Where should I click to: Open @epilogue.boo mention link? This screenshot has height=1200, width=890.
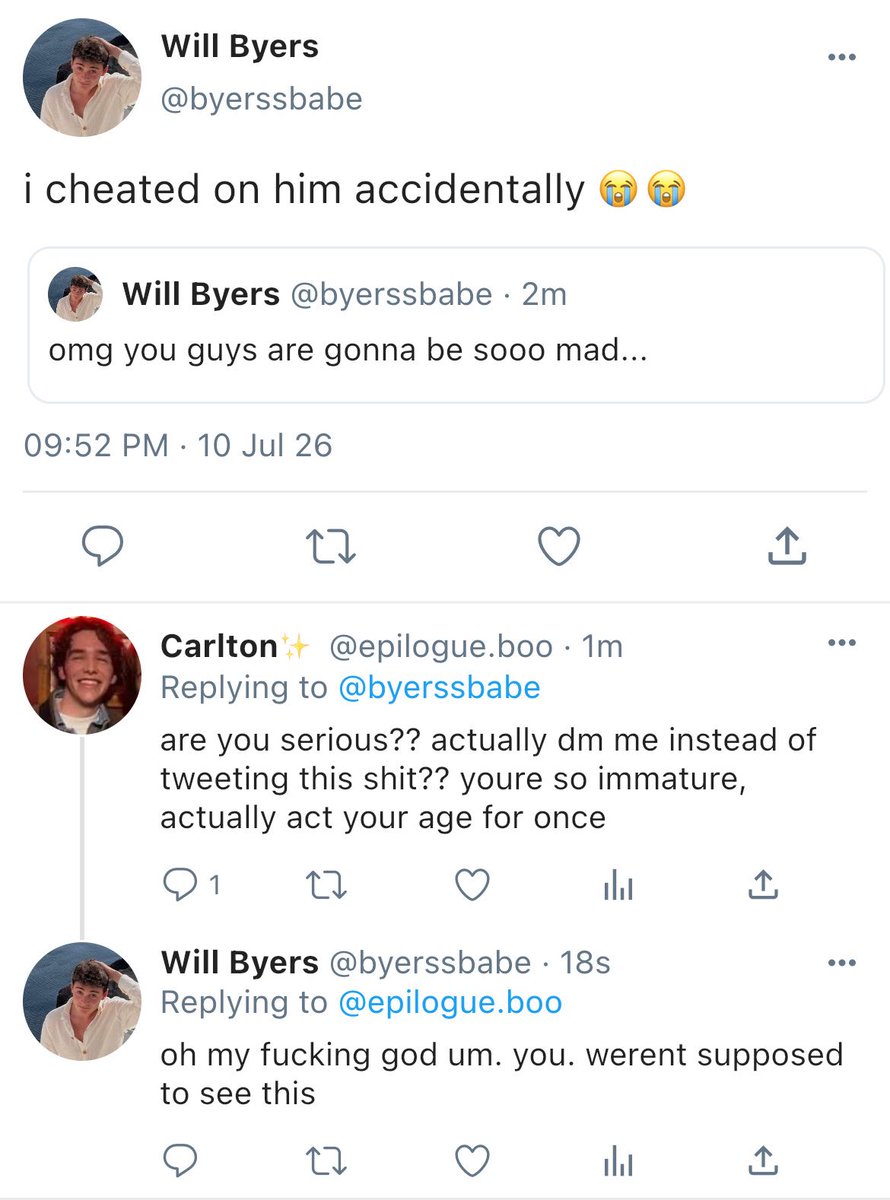coord(450,1003)
